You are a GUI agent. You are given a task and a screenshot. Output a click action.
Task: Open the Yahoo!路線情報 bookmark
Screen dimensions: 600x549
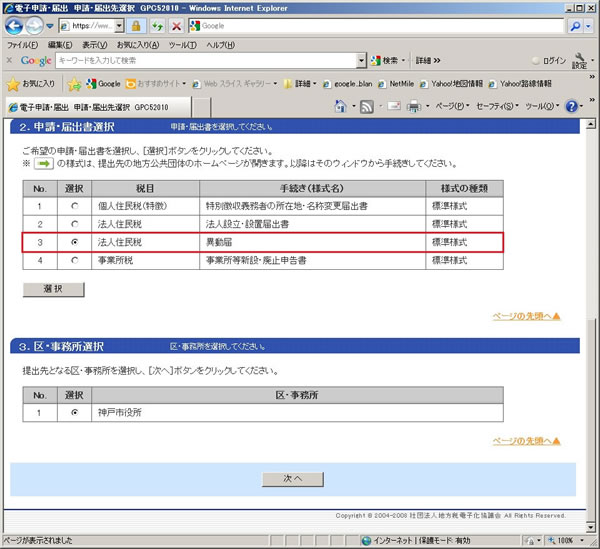click(520, 84)
